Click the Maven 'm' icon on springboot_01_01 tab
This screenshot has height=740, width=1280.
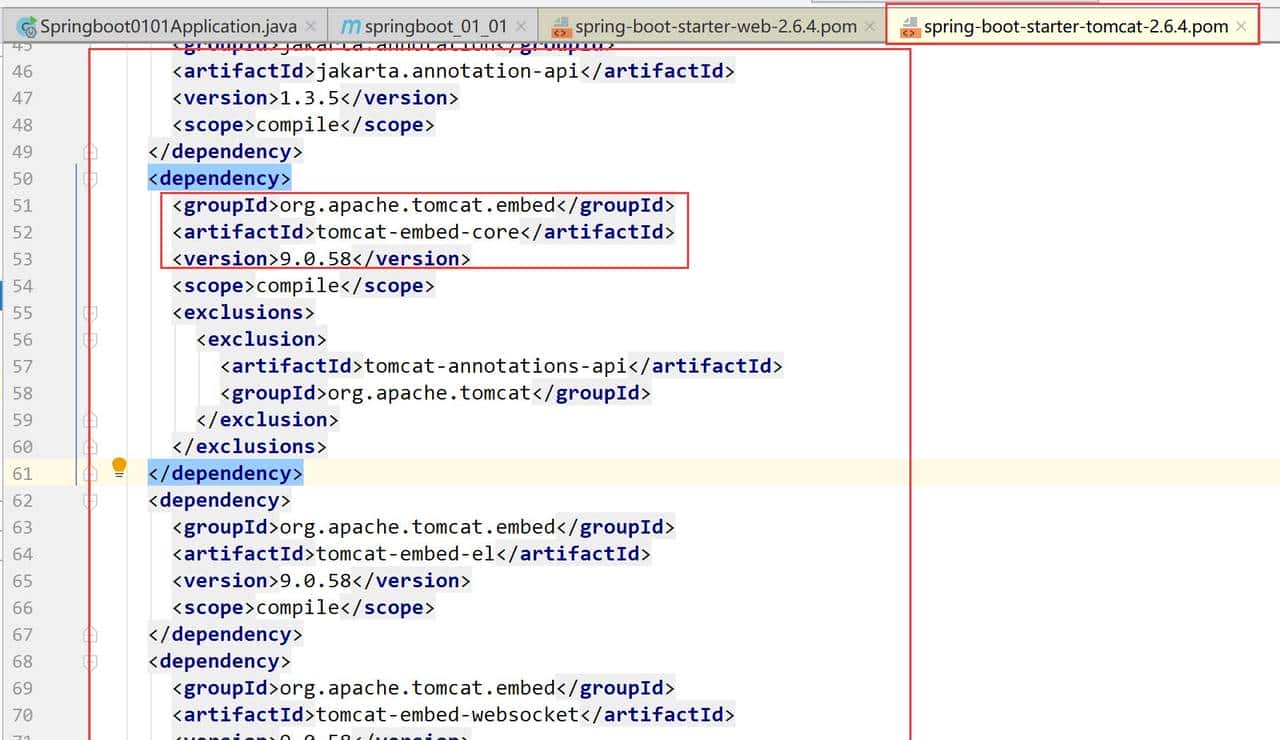pyautogui.click(x=350, y=26)
